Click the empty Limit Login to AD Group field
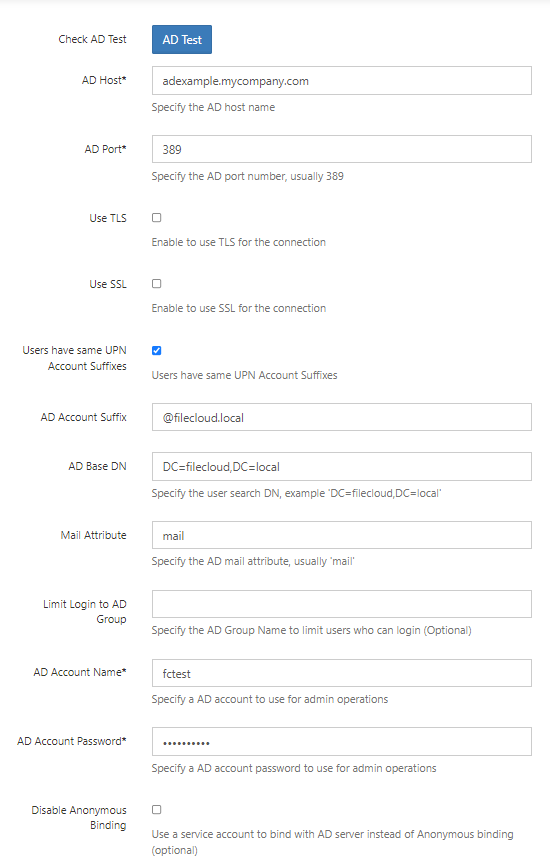 [x=342, y=604]
